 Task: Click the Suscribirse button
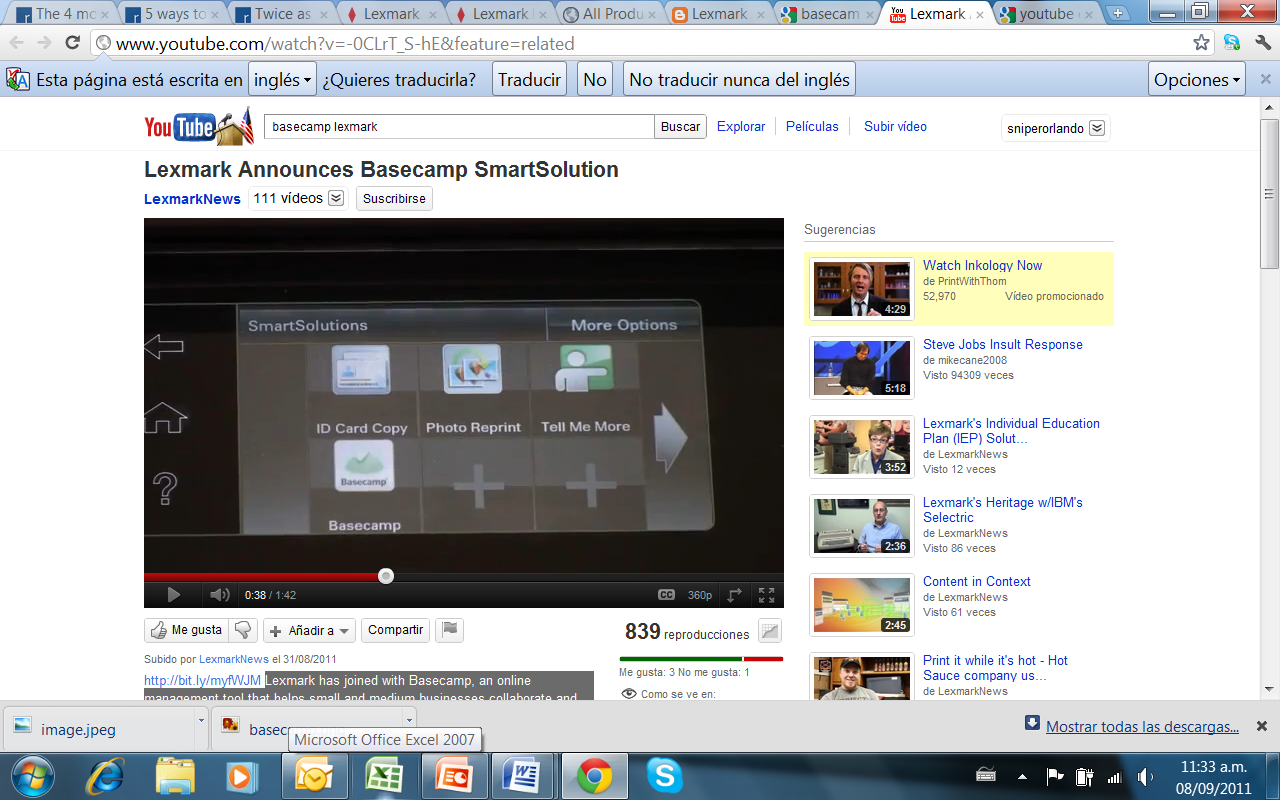[394, 199]
